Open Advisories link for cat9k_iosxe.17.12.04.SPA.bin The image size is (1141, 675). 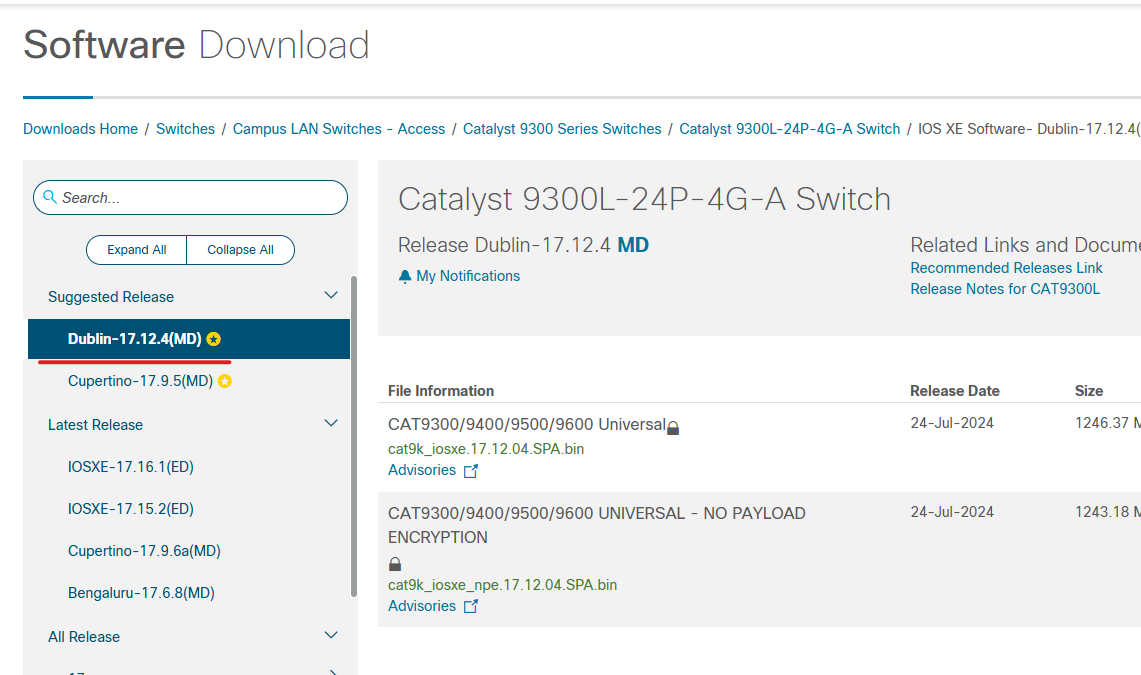[422, 470]
